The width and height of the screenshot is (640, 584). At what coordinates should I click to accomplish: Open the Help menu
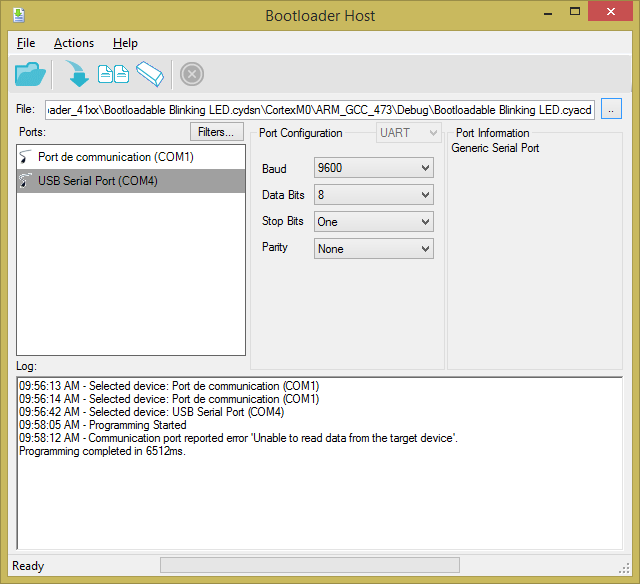coord(125,43)
